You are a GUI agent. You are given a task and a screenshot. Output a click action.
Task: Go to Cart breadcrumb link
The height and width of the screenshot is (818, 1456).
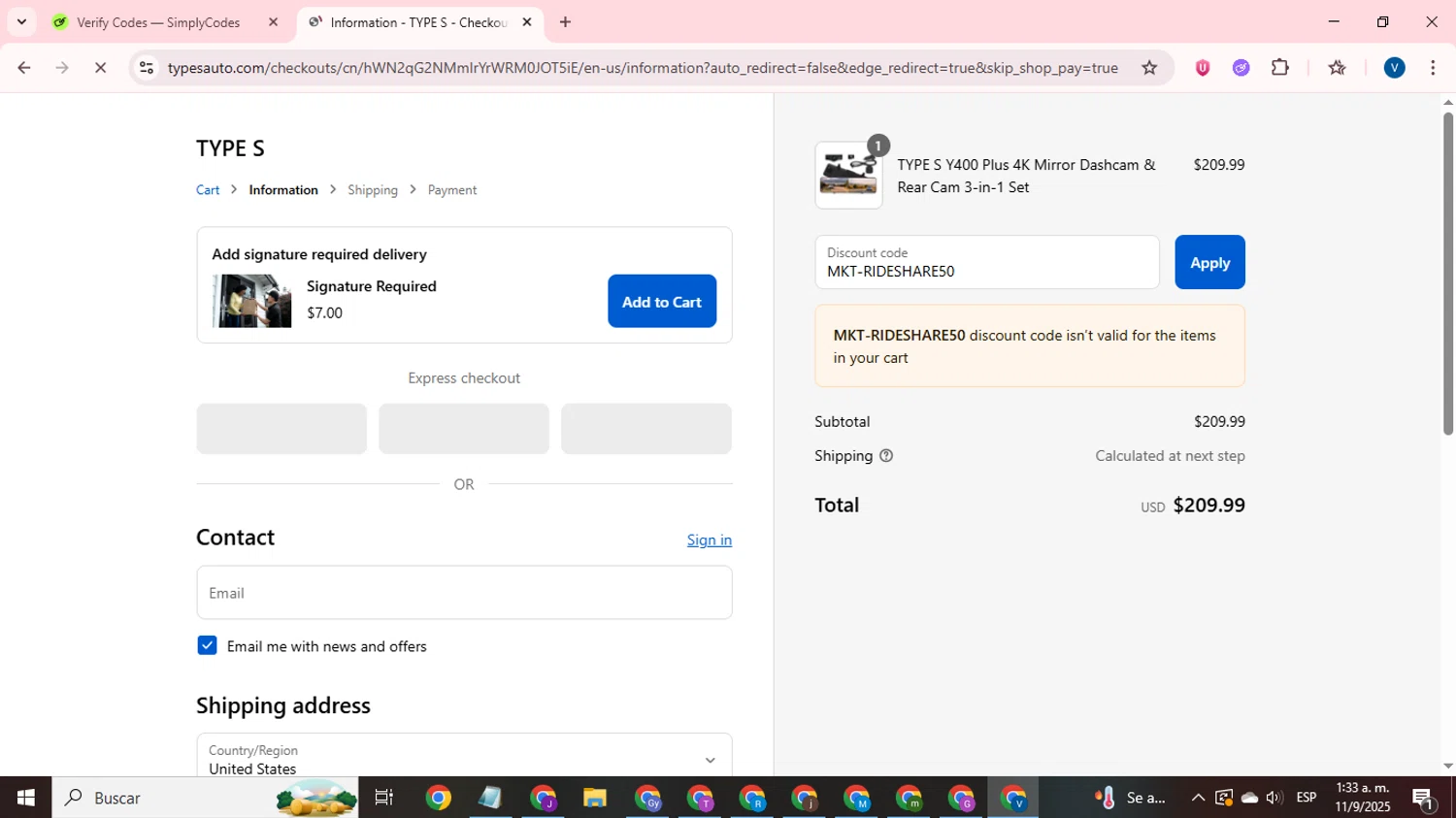coord(208,190)
